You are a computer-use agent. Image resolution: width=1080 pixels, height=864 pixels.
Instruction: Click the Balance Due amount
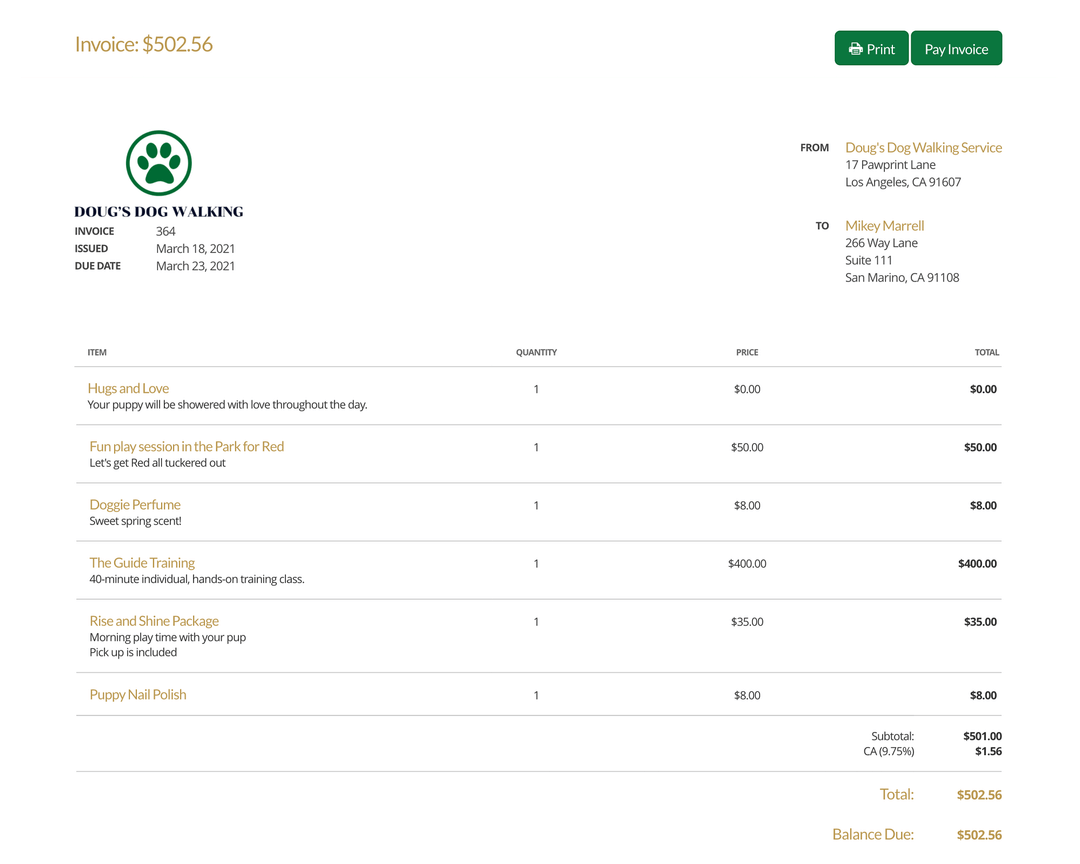(x=978, y=834)
